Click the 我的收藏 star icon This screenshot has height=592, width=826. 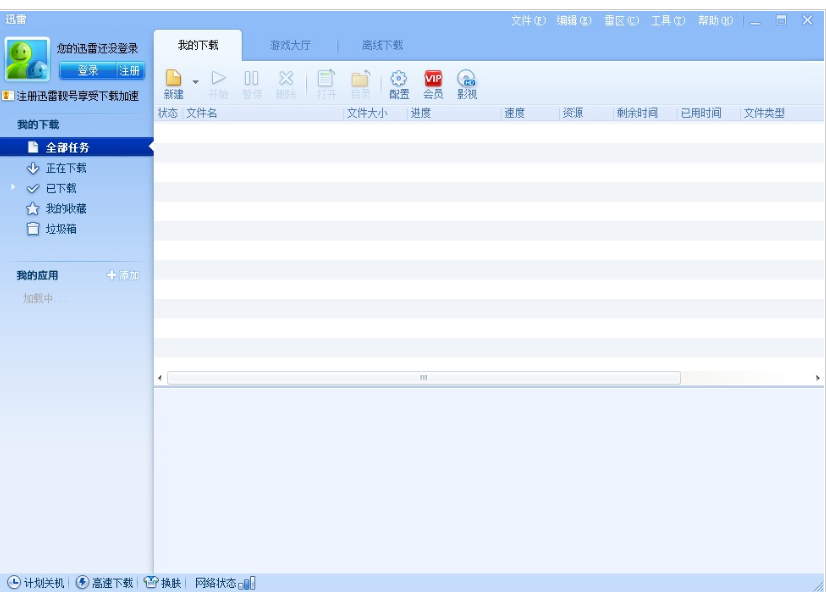click(x=33, y=209)
